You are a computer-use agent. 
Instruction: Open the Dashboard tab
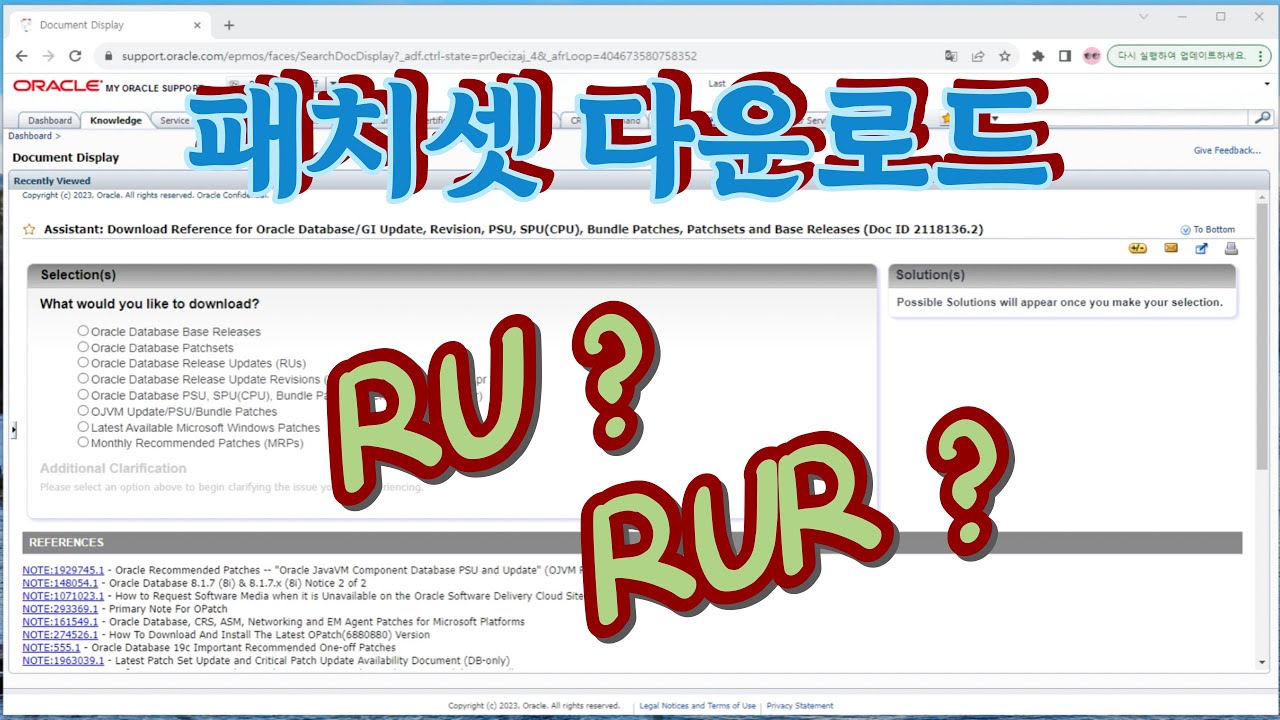(x=50, y=121)
